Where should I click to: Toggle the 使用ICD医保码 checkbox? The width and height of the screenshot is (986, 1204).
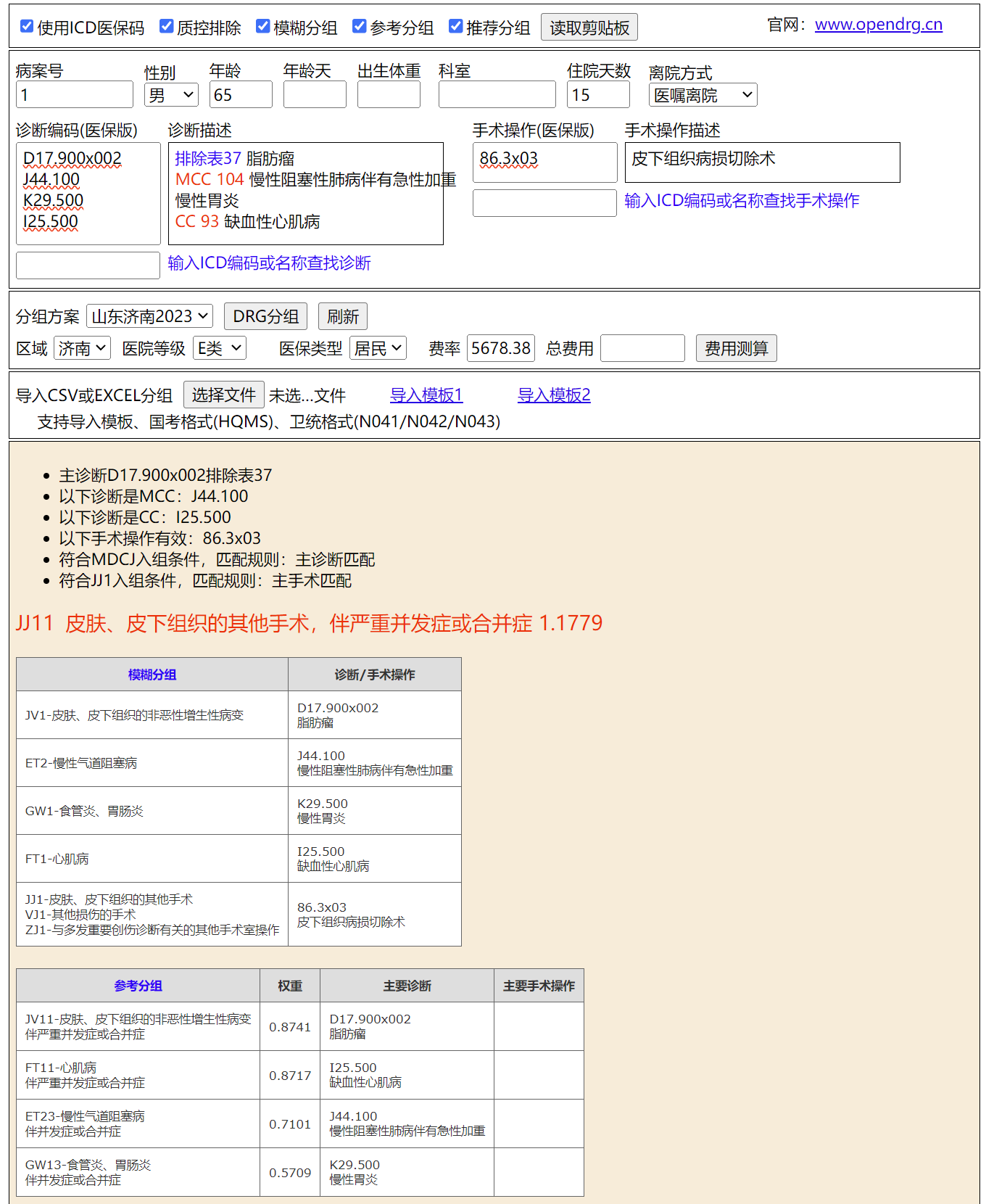pyautogui.click(x=27, y=26)
